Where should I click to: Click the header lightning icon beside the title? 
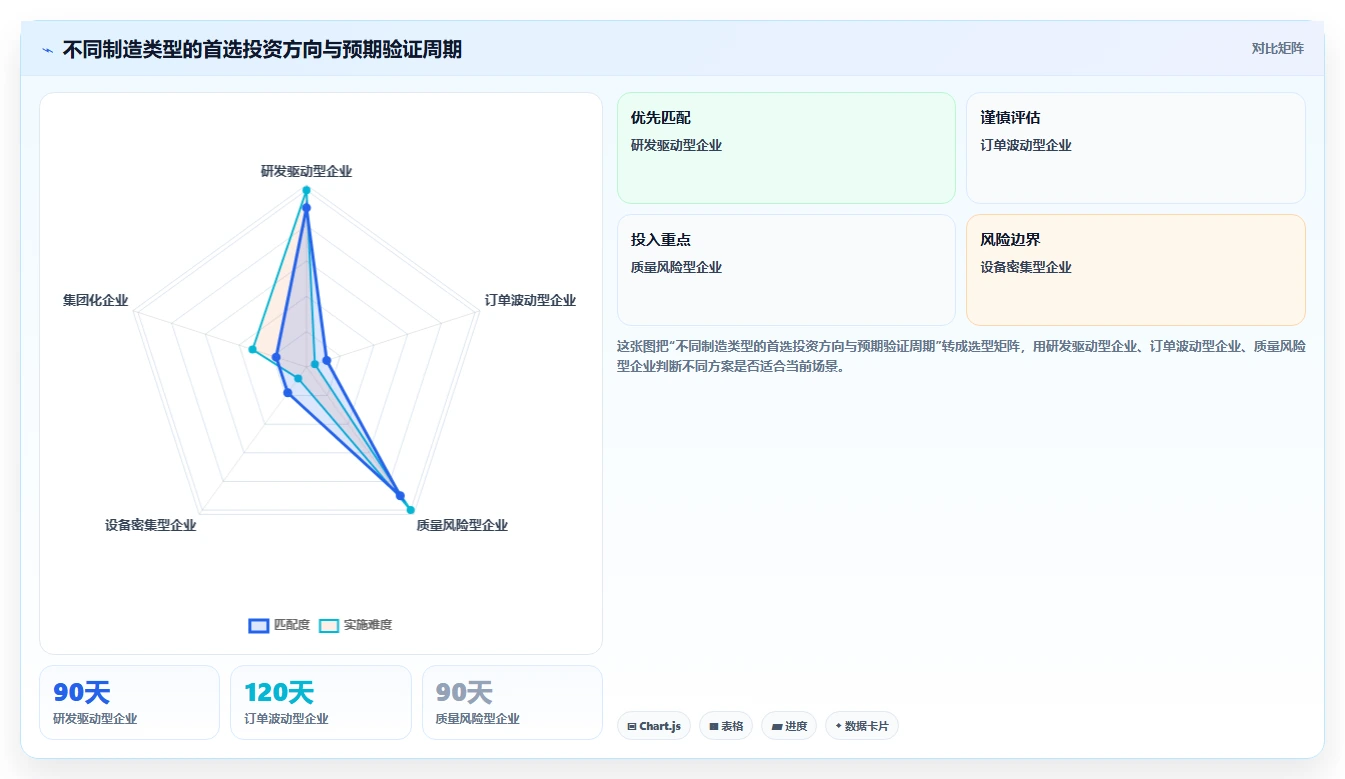(x=47, y=50)
